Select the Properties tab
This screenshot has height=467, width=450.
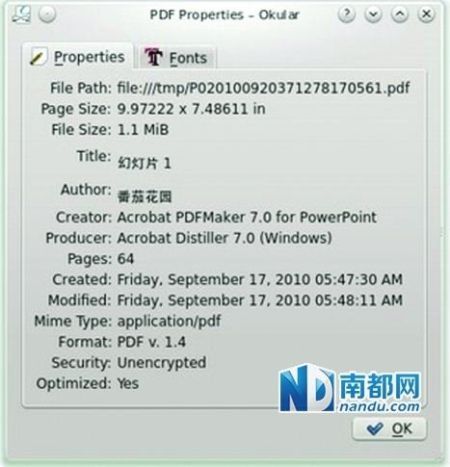pos(78,56)
